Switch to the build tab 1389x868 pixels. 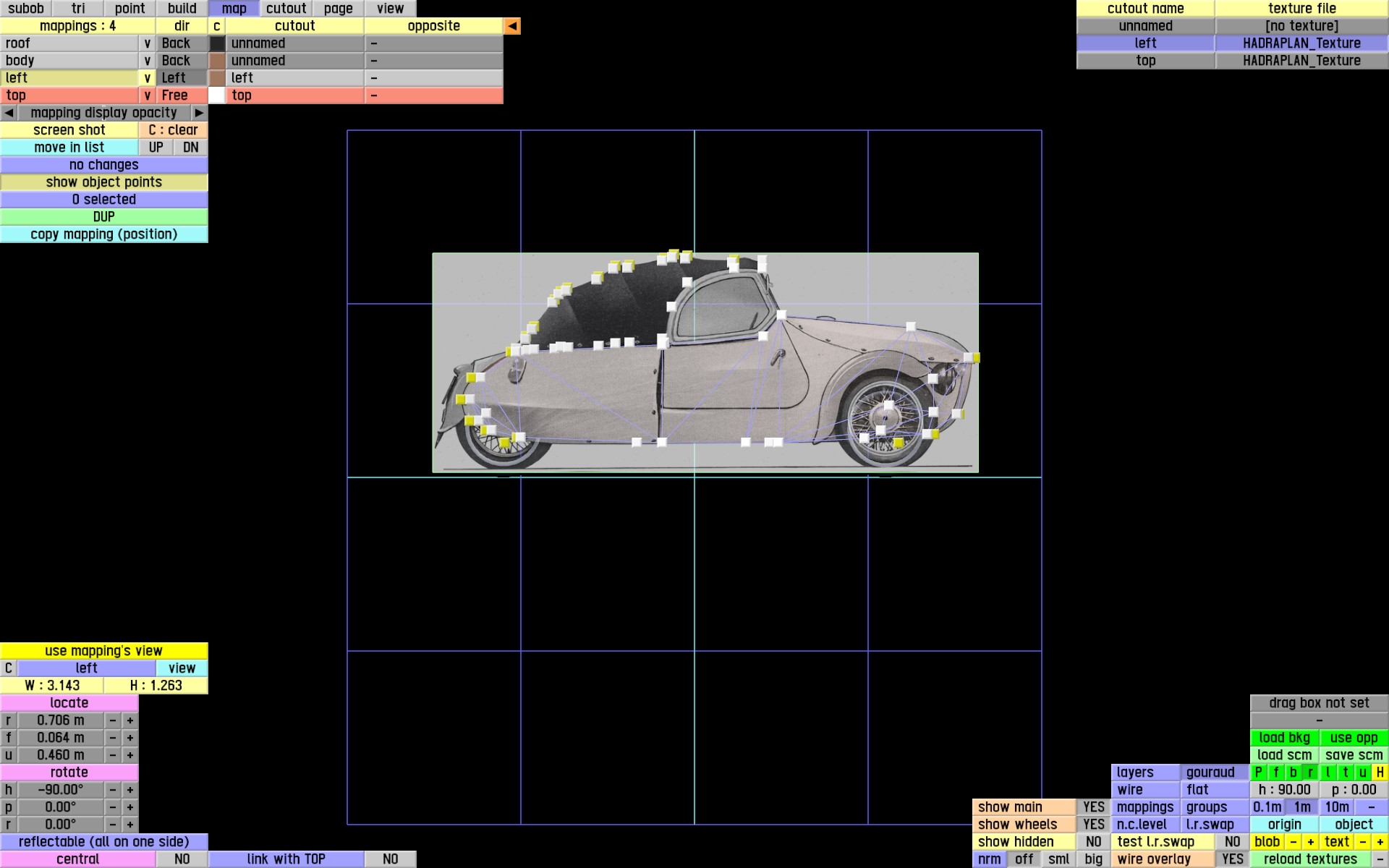[182, 9]
